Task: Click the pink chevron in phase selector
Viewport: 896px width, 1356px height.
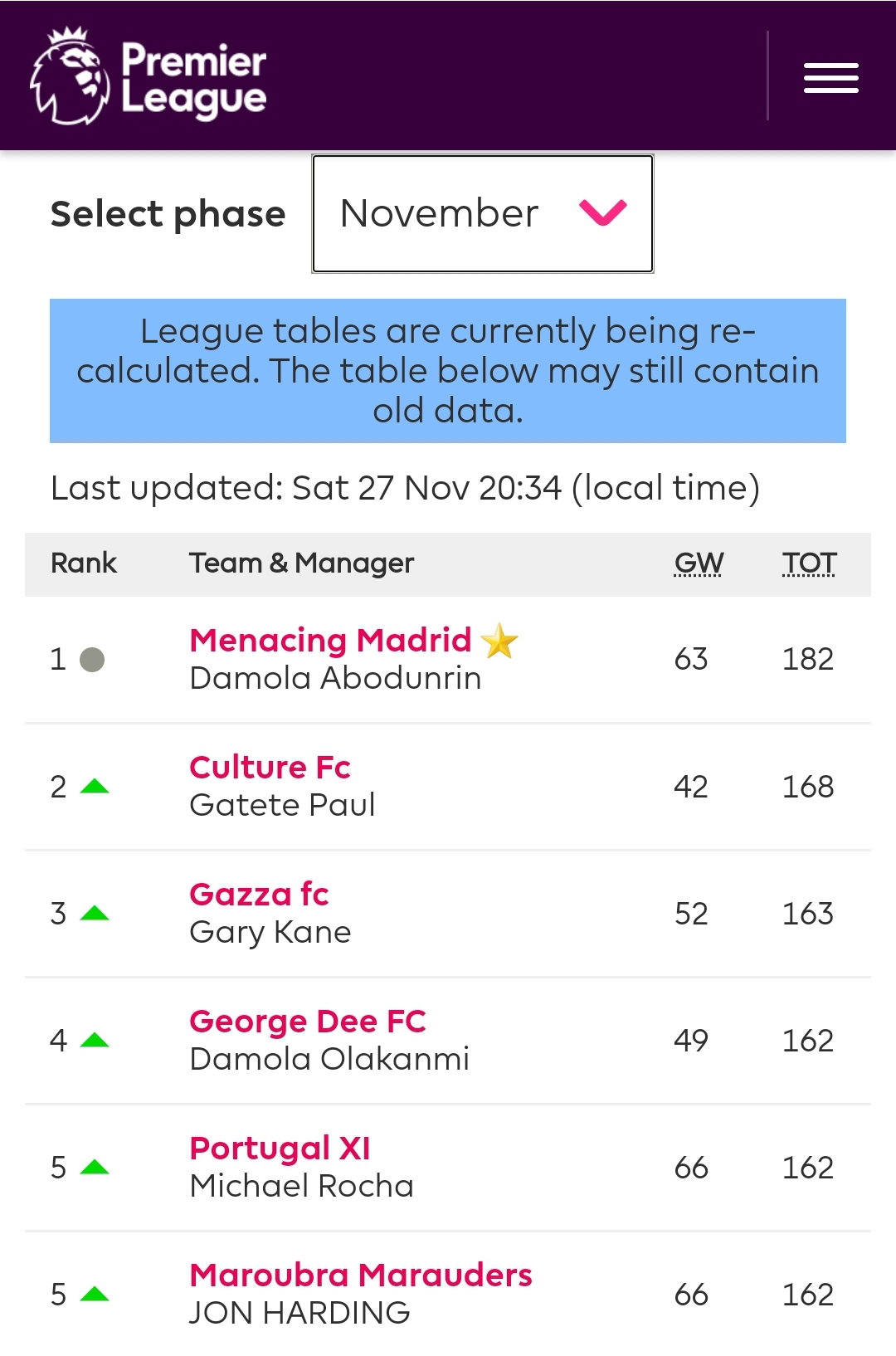Action: pos(603,212)
